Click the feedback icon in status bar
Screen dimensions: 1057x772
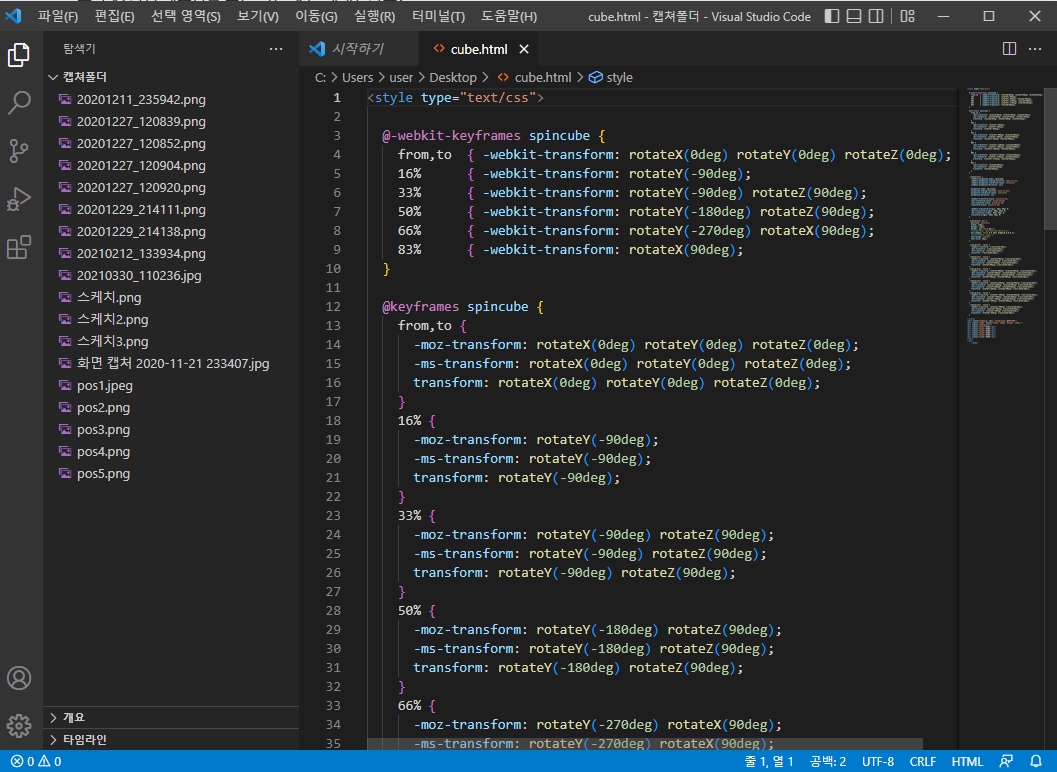[x=1006, y=761]
